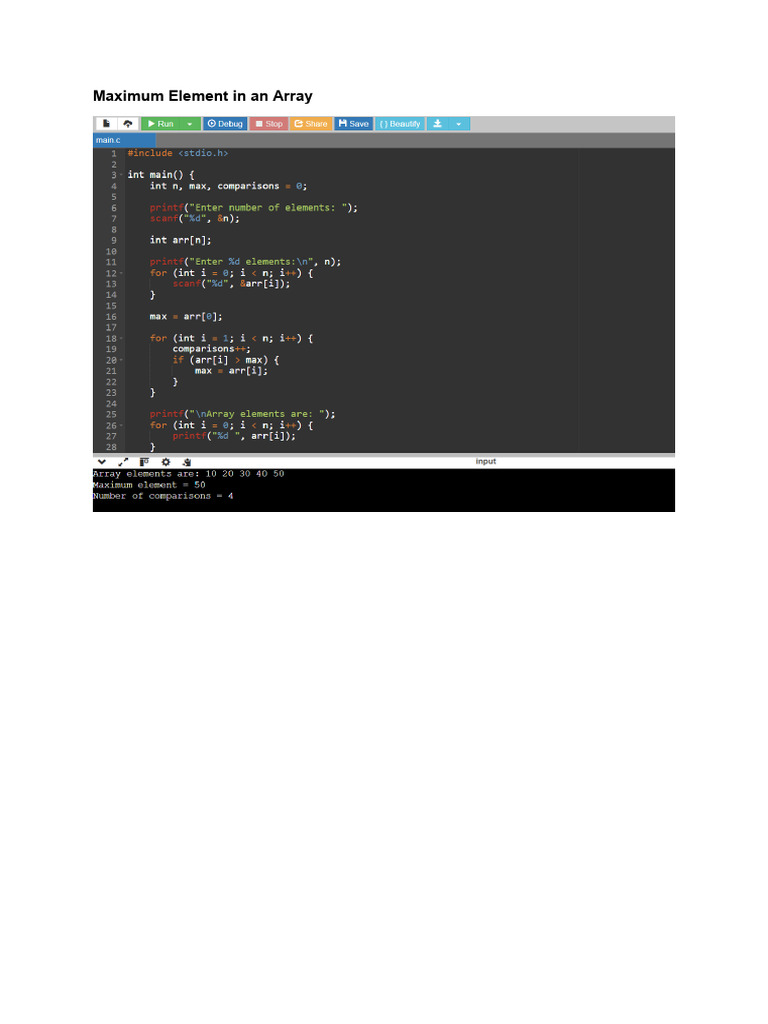Collapse console with the chevron-down icon

[x=102, y=462]
